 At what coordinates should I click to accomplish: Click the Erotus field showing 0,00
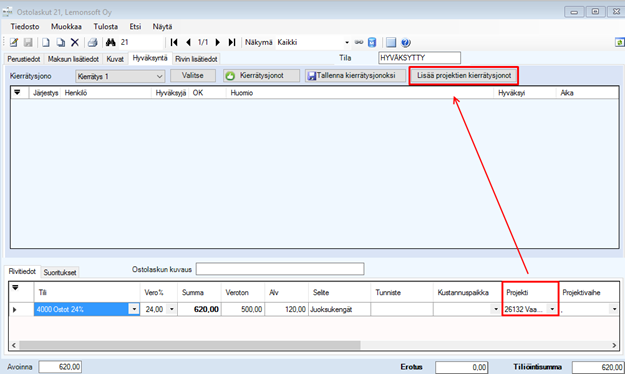click(x=462, y=367)
